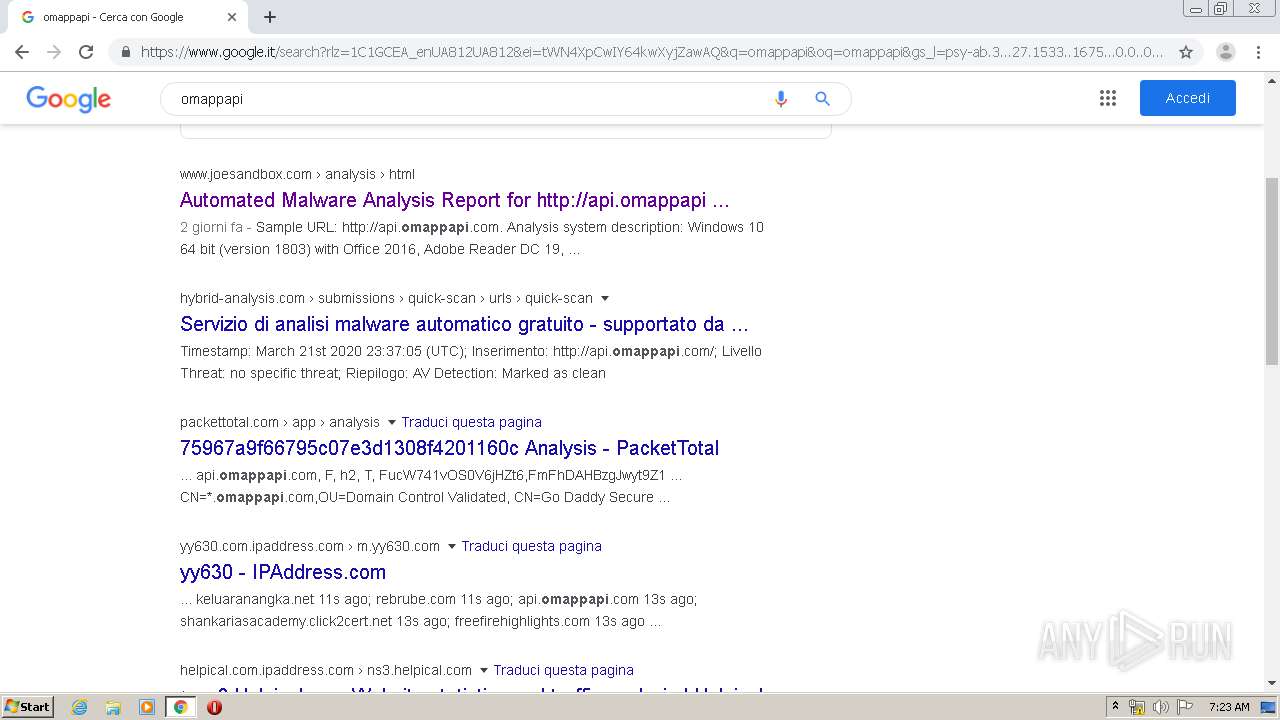Start voice search with microphone icon
1280x720 pixels.
[x=781, y=99]
